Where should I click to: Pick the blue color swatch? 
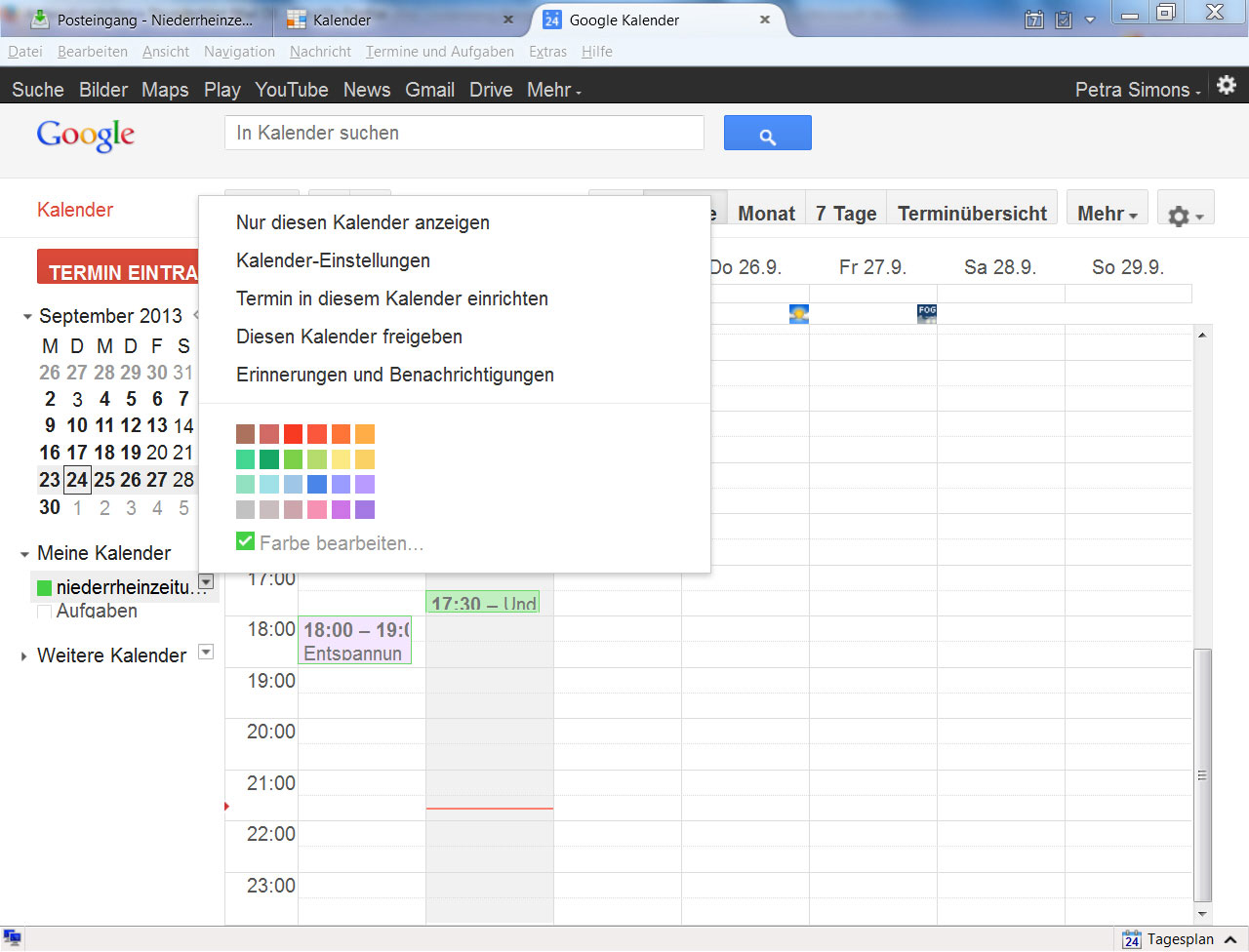(x=317, y=484)
